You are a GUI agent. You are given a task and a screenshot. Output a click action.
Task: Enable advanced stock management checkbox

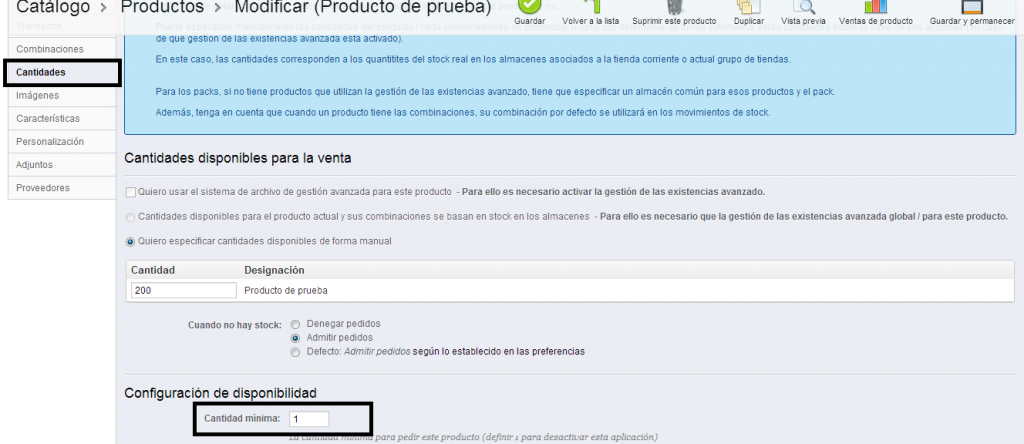(x=130, y=192)
